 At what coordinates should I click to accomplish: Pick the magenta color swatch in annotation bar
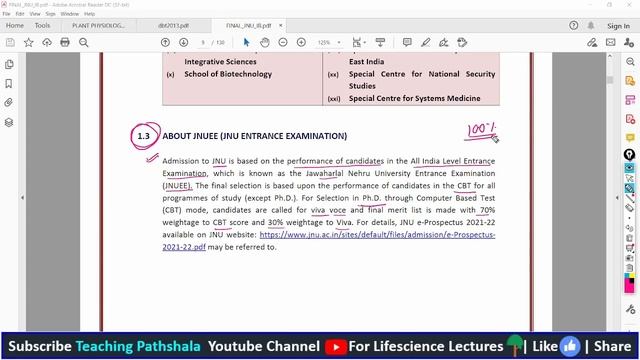(629, 286)
